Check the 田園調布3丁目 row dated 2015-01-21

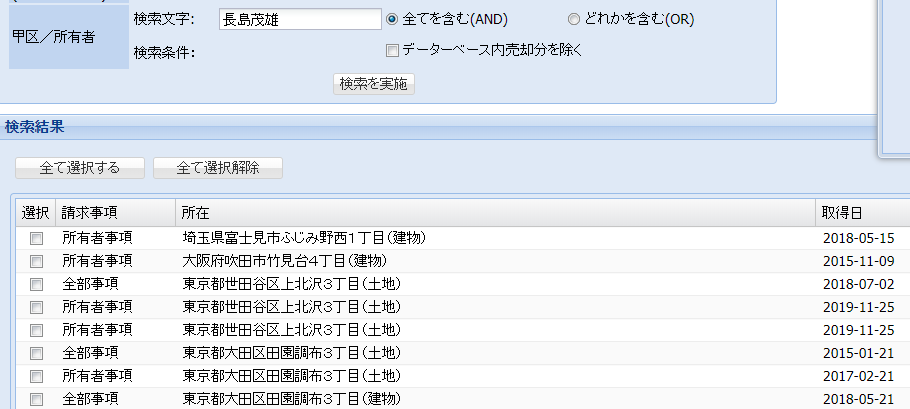click(x=37, y=353)
